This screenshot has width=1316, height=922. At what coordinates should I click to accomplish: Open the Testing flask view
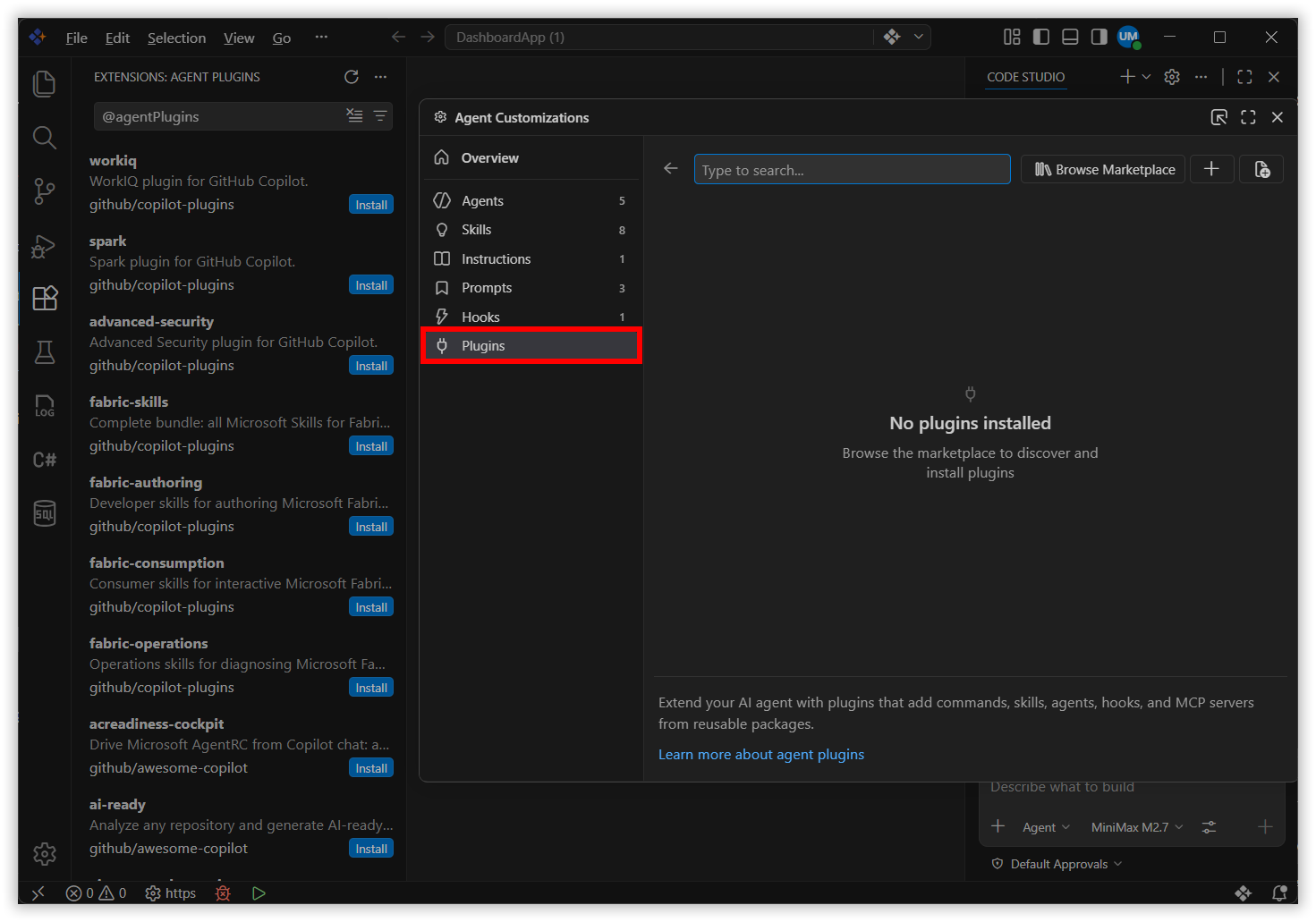click(44, 352)
